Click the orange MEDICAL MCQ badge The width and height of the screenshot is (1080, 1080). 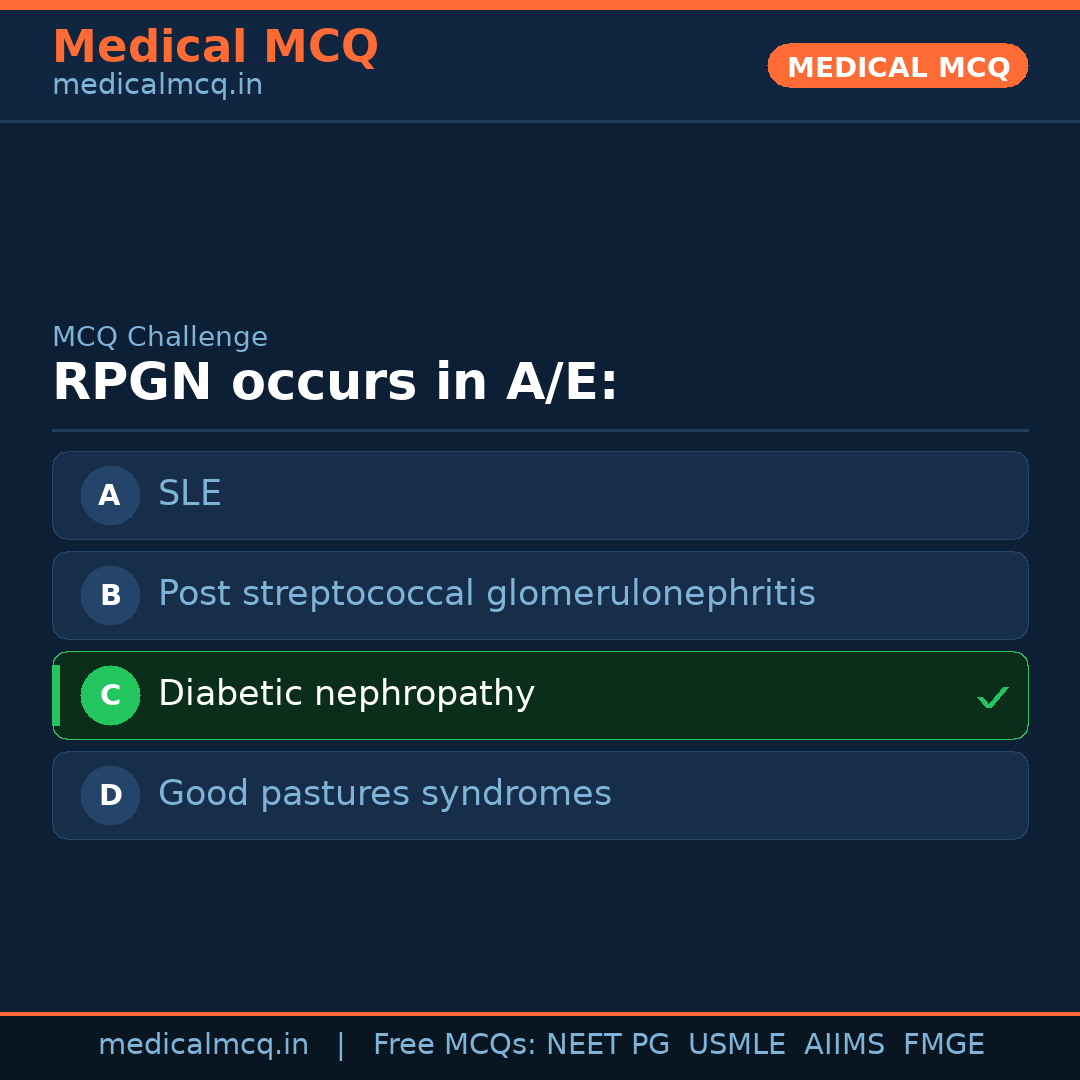897,66
